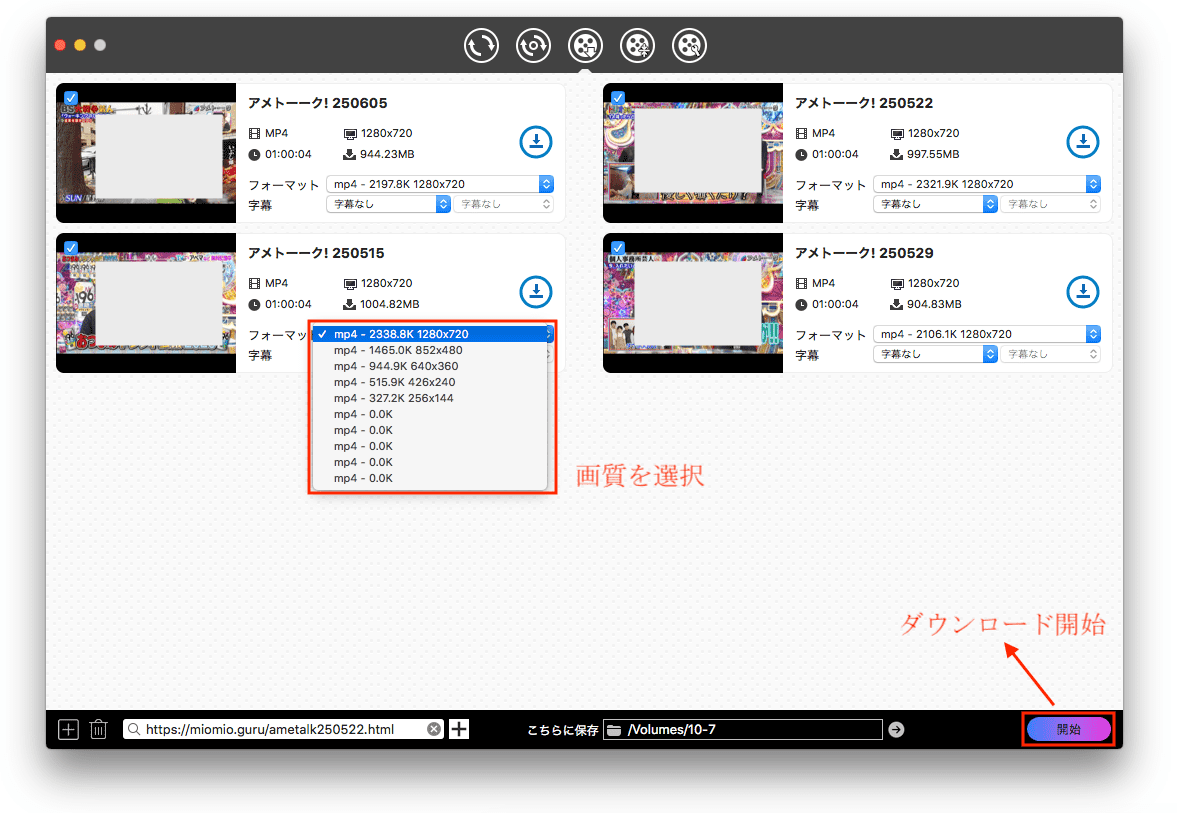Open first 字幕なし dropdown for アメトーーク! 250522

click(x=935, y=204)
